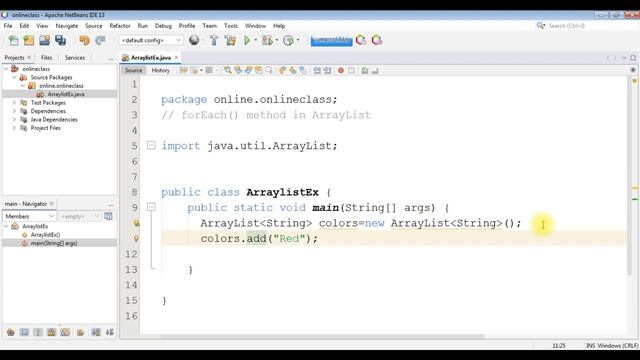Viewport: 640px width, 360px height.
Task: Expand the Java Dependencies node
Action: [14, 120]
